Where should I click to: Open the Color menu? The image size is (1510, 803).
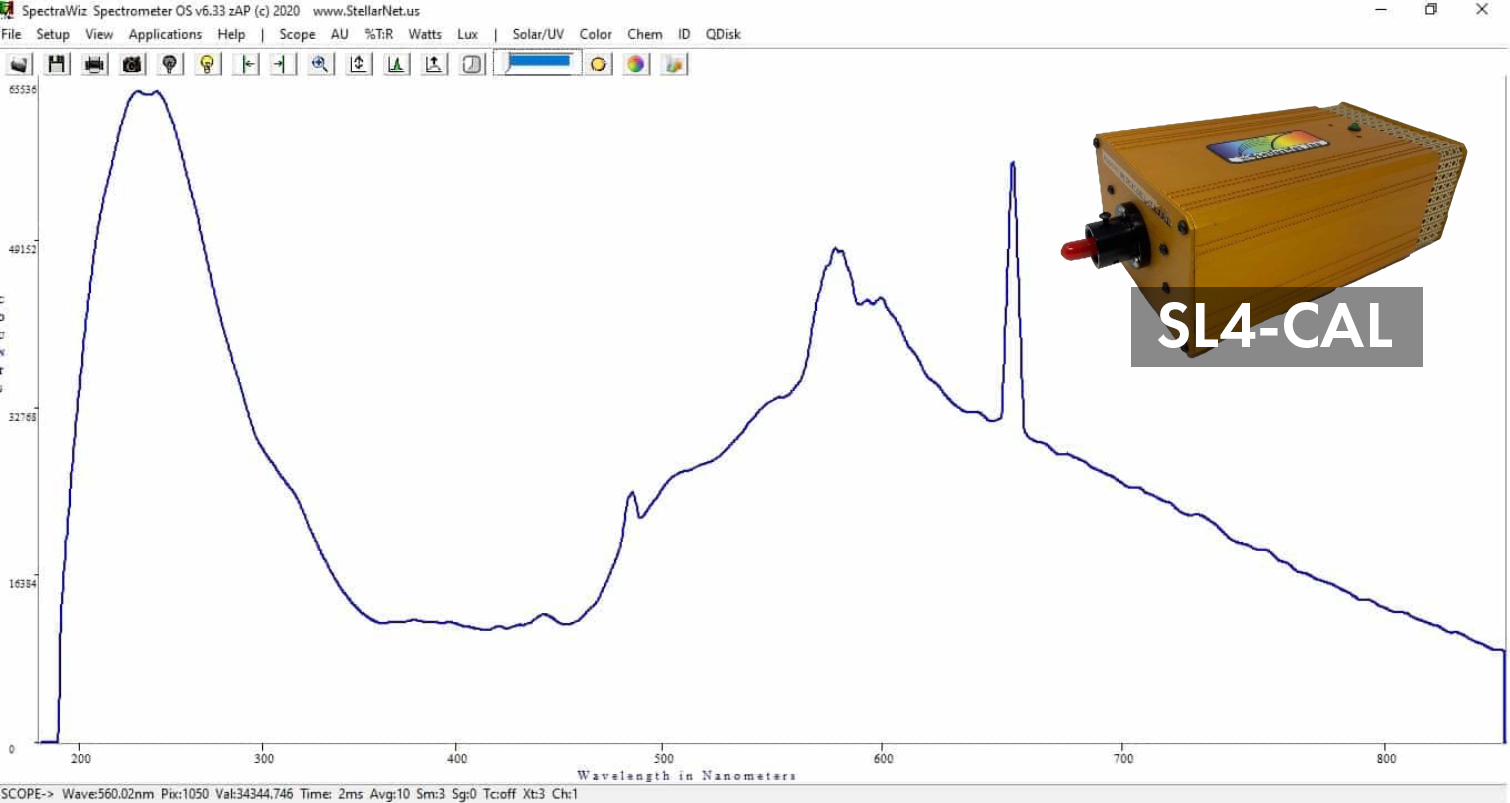click(595, 34)
